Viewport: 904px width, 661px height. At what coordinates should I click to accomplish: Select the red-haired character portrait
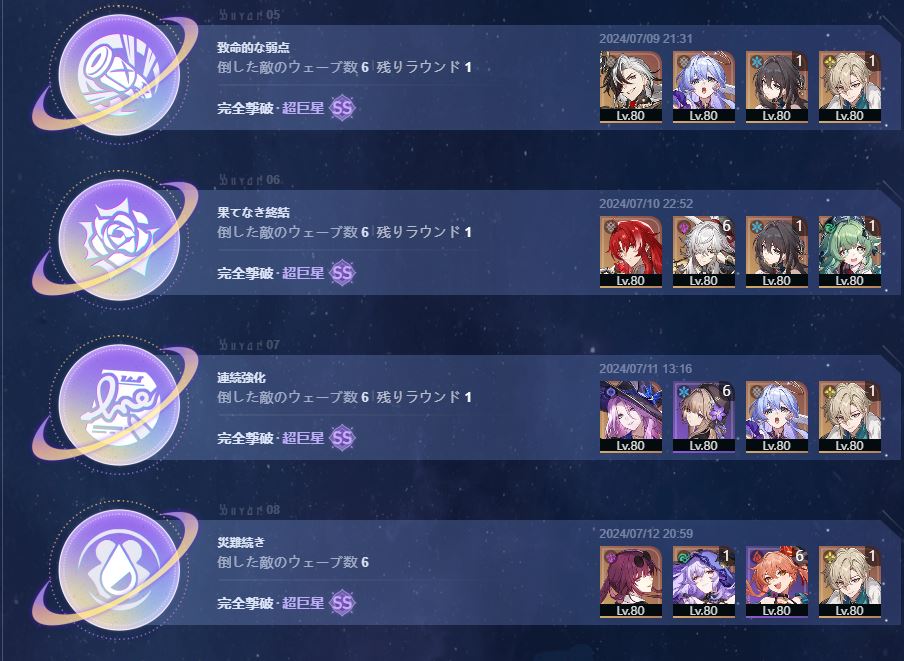click(631, 252)
